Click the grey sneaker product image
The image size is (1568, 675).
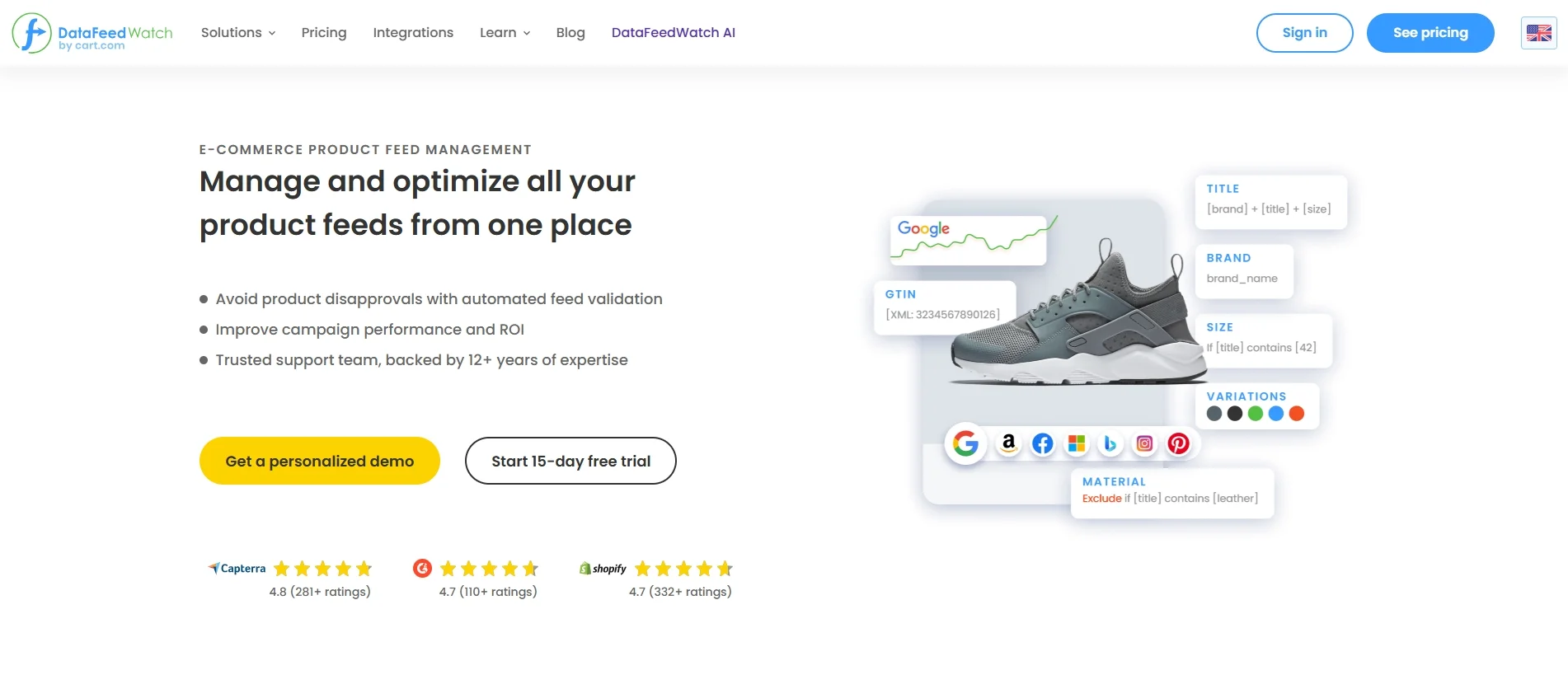[x=1079, y=313]
